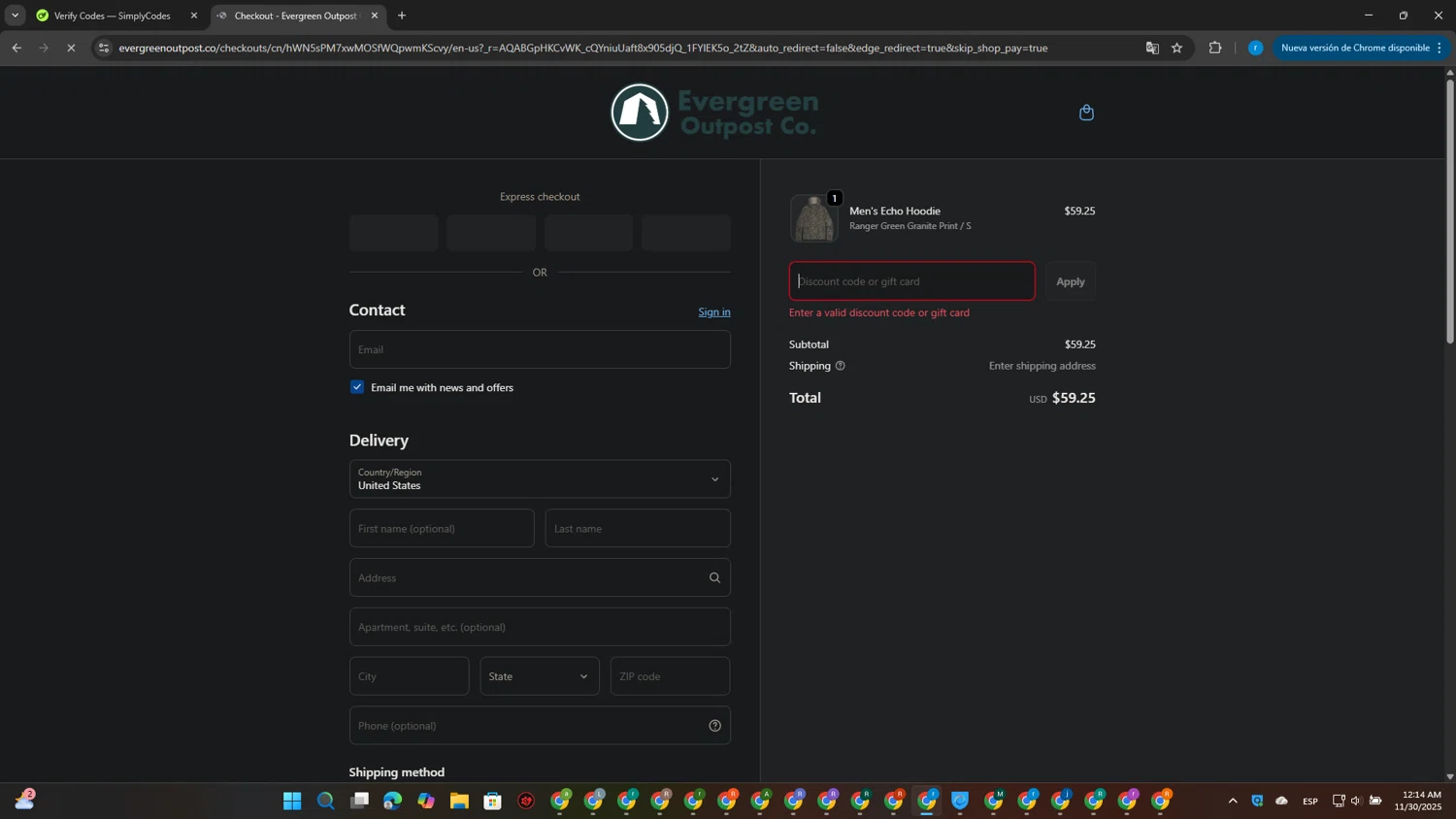
Task: View site information icon in address bar
Action: 104,48
